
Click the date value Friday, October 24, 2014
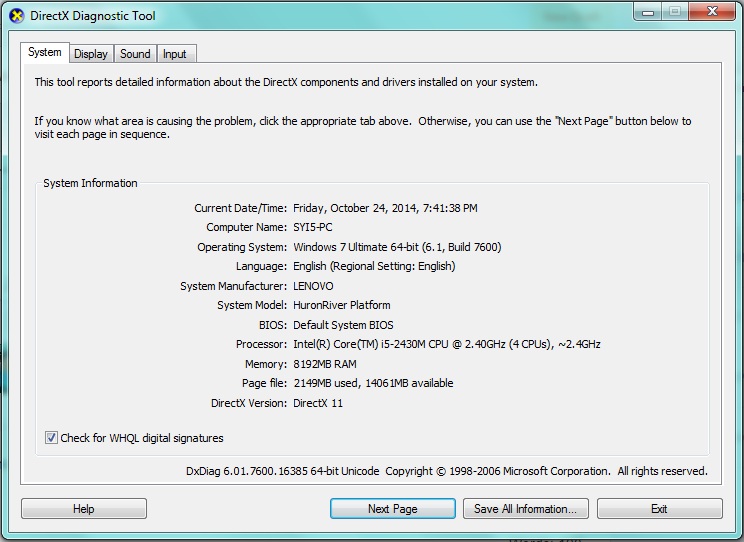click(x=385, y=208)
